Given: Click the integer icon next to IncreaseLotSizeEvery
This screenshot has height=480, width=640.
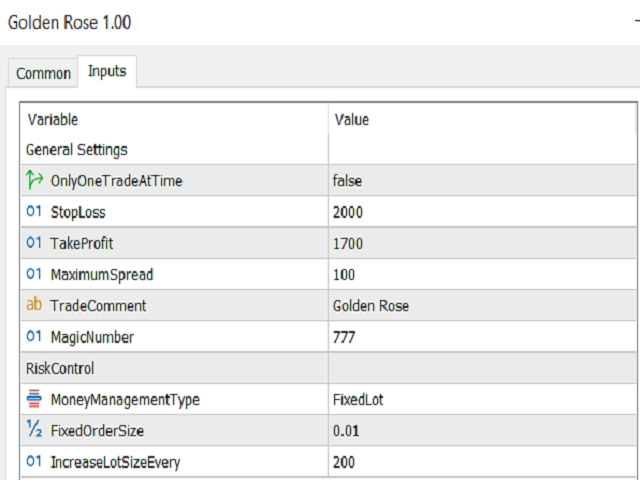Looking at the screenshot, I should click(x=34, y=461).
